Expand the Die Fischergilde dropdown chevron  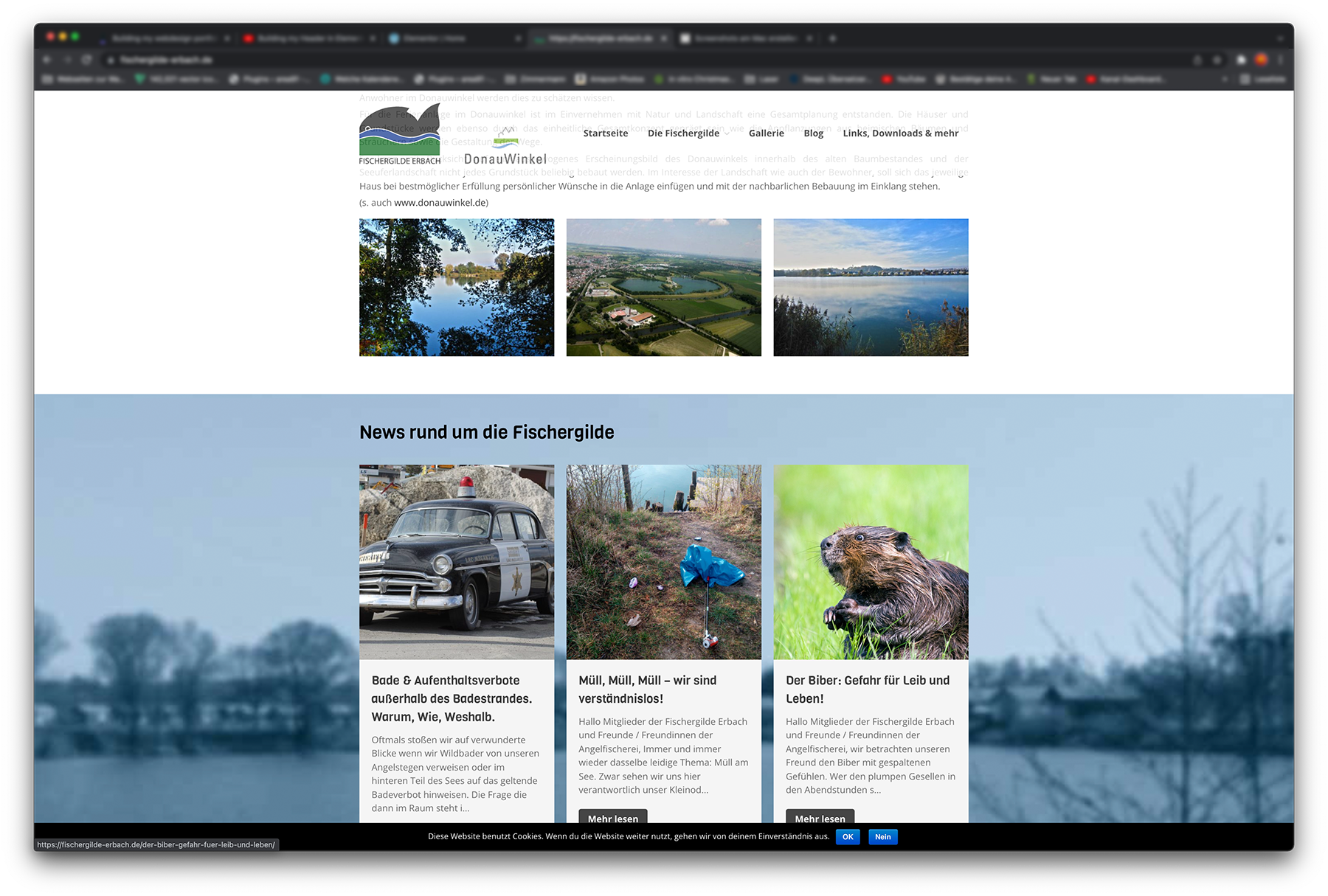727,134
